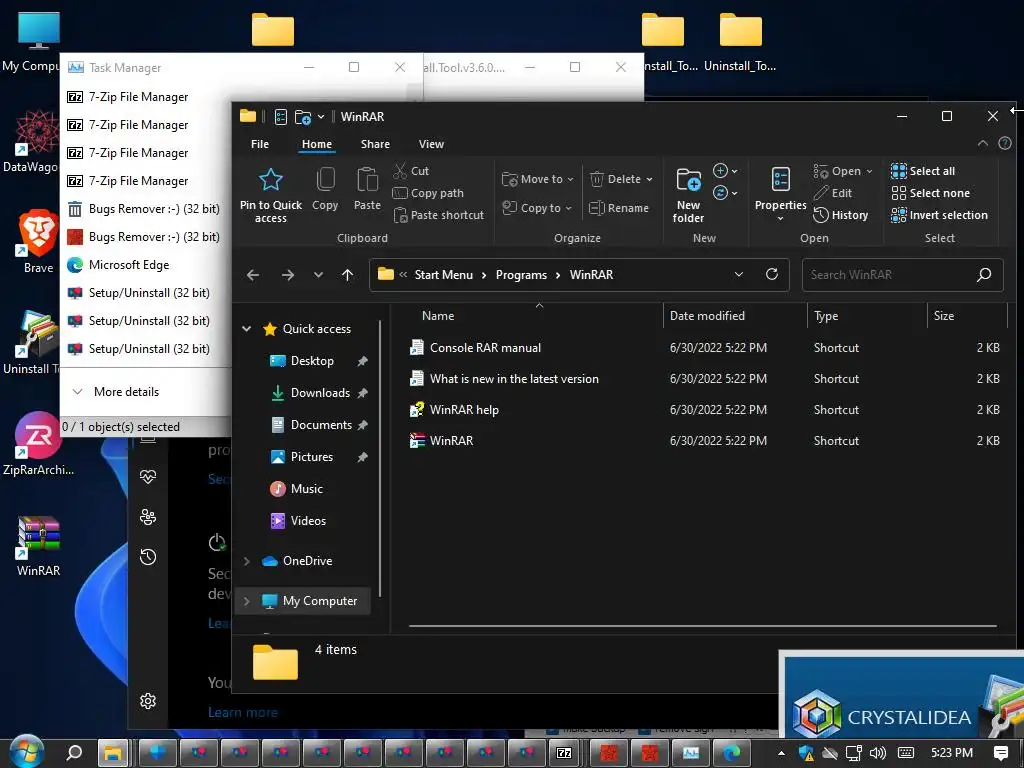Open Downloads in Quick access
Screen dimensions: 1024x768
point(320,392)
